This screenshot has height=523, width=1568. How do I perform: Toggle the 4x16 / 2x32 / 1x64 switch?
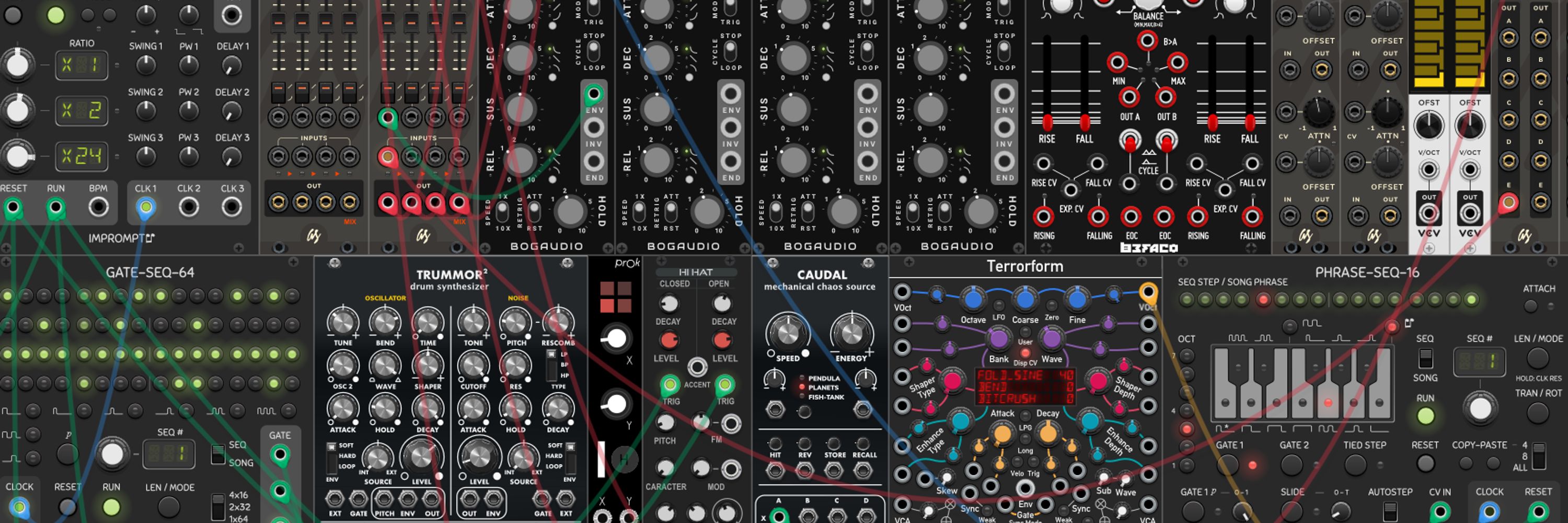pos(217,507)
